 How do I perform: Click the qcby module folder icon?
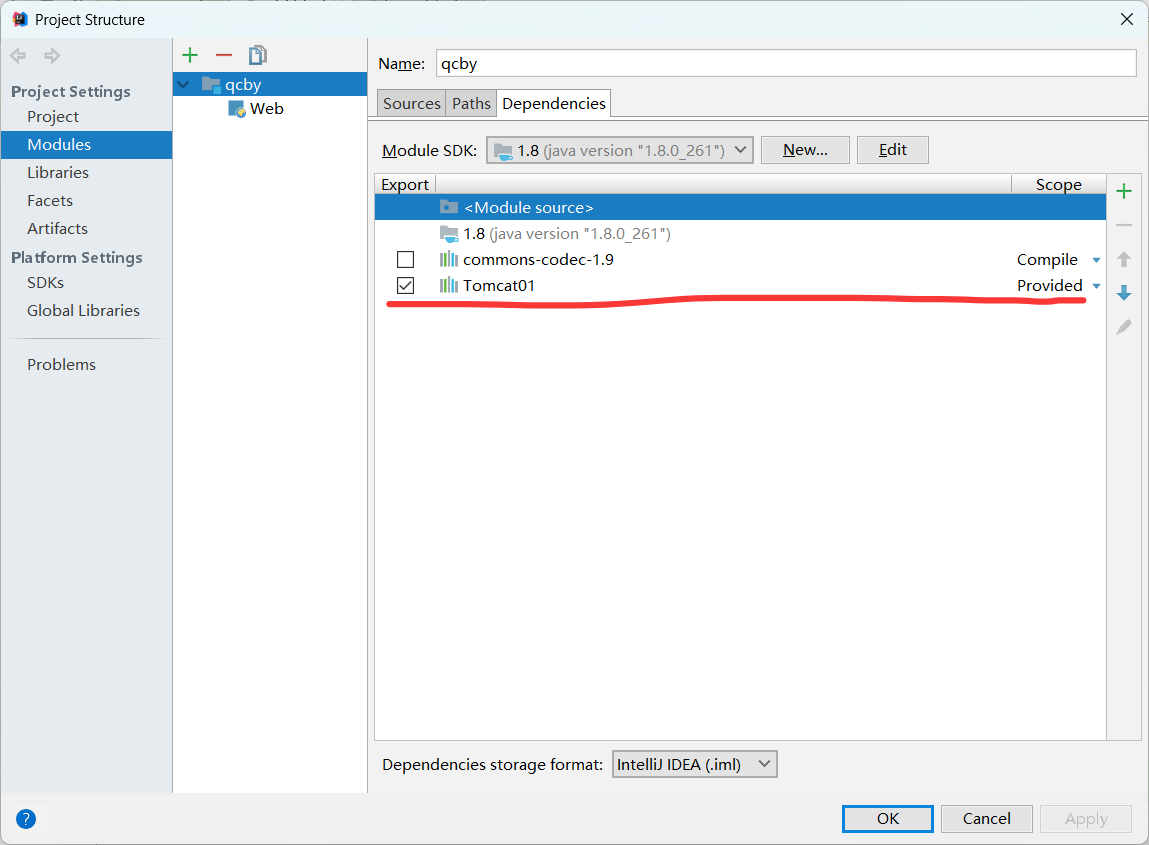click(x=211, y=84)
